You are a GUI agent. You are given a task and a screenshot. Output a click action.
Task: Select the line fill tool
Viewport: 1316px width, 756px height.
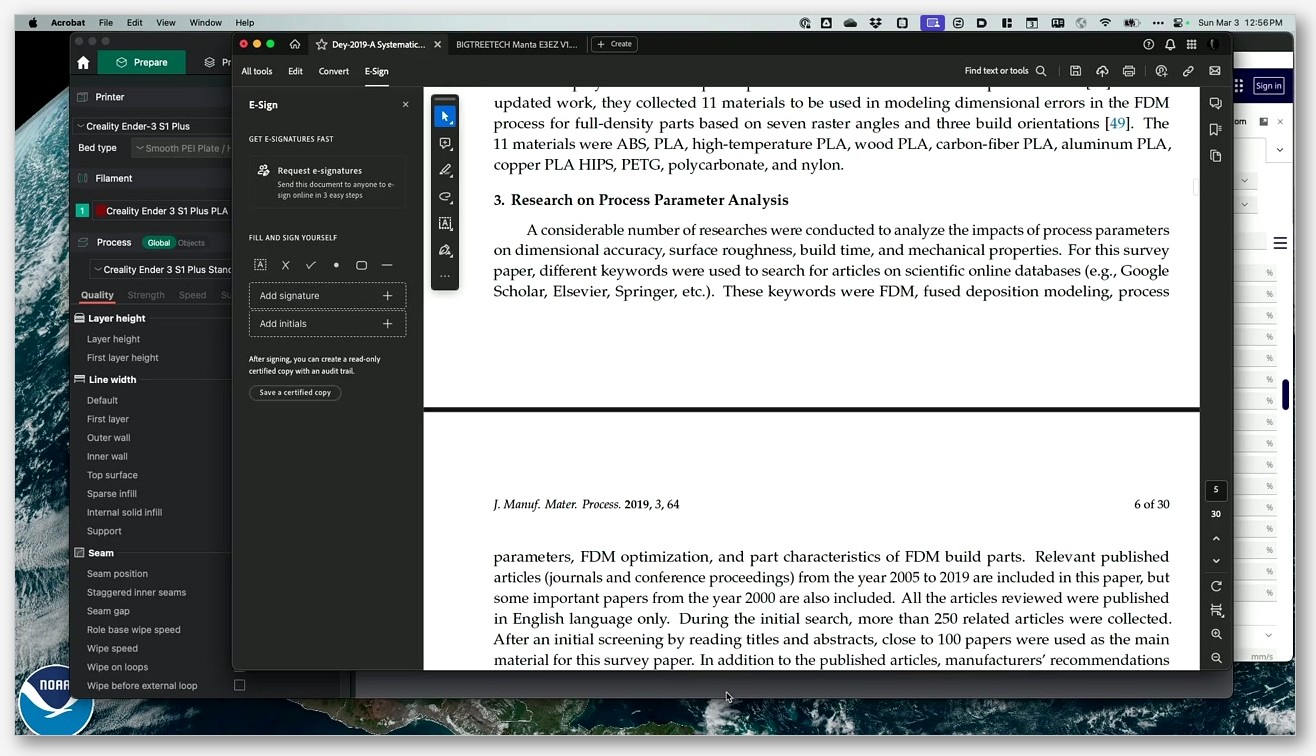[387, 265]
